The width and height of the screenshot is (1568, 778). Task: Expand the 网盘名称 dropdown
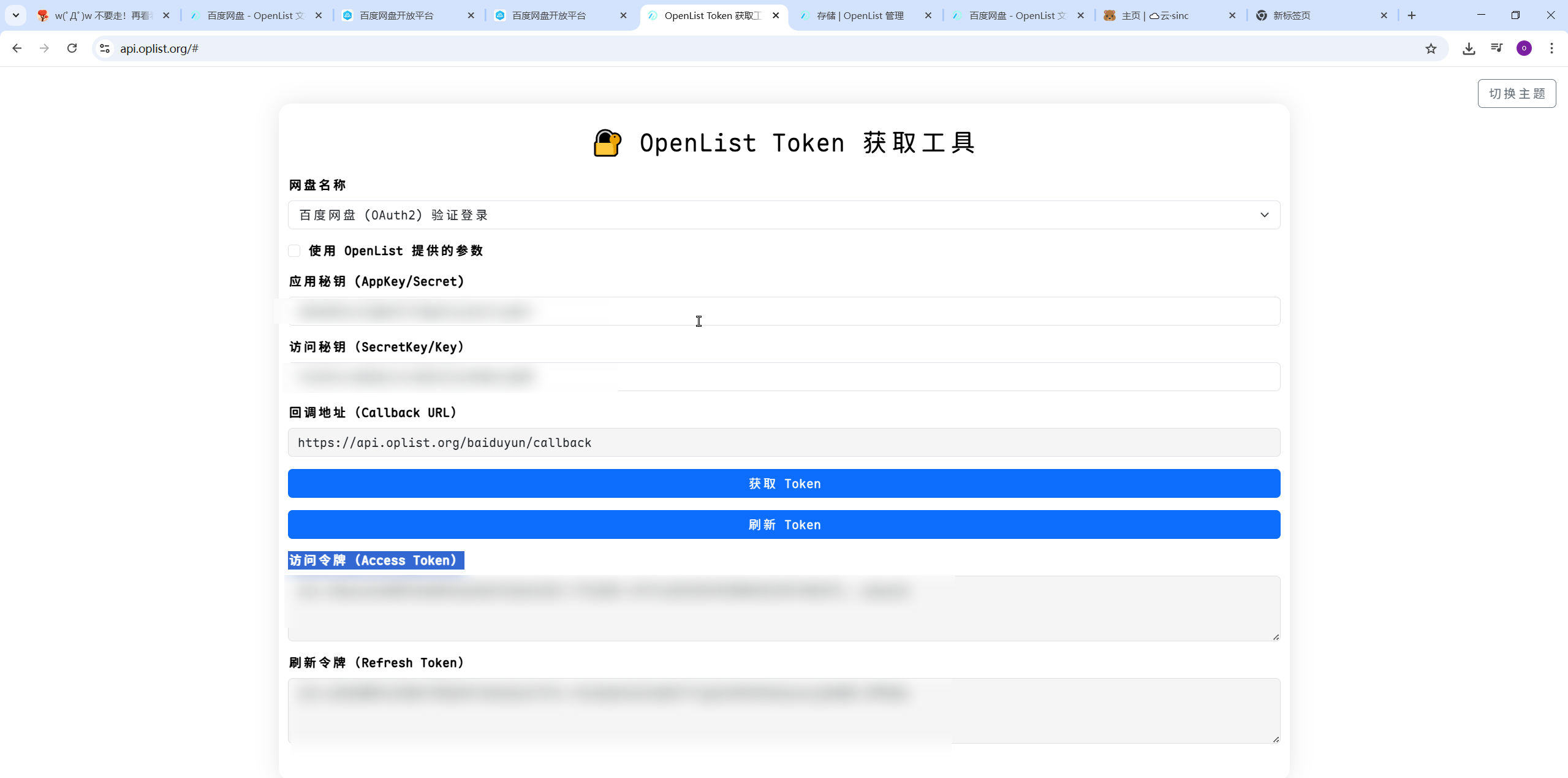(x=784, y=215)
